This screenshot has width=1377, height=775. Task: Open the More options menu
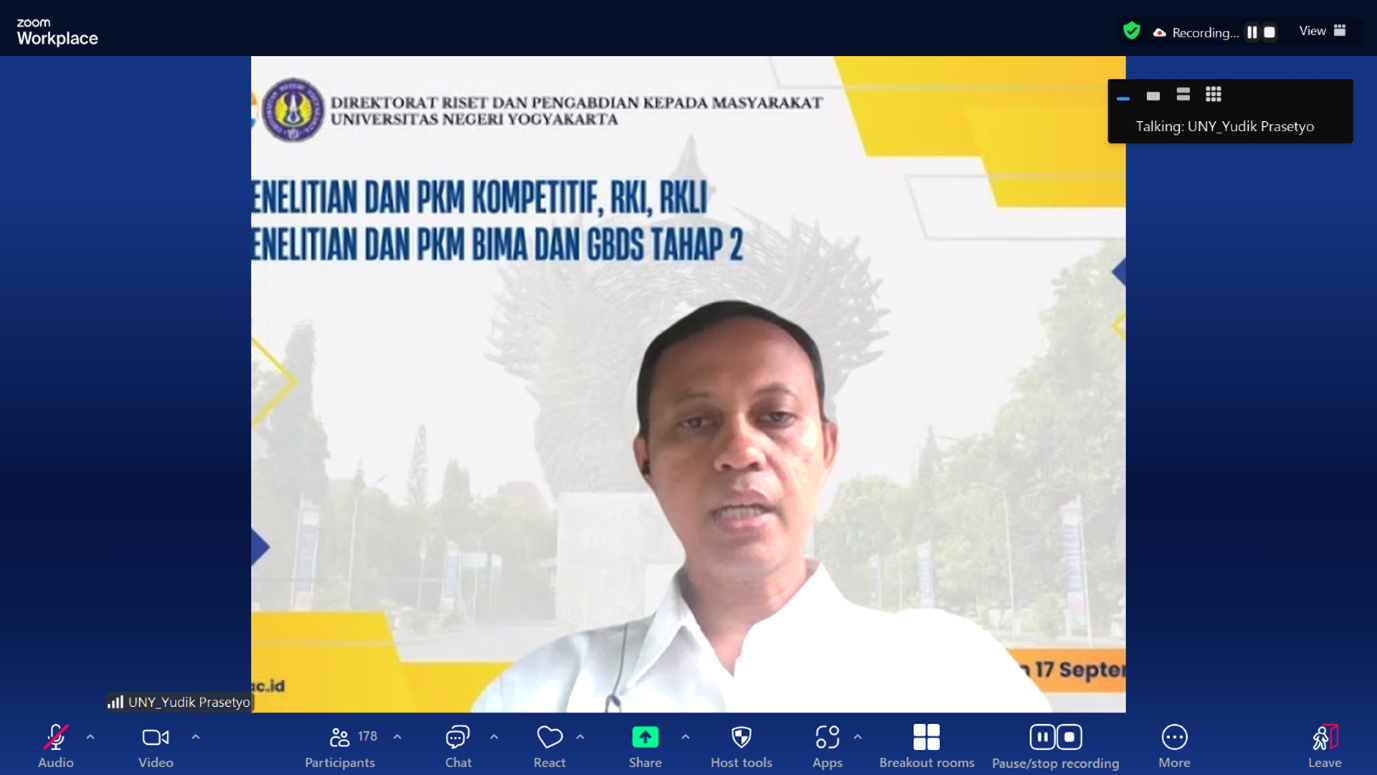(x=1174, y=745)
